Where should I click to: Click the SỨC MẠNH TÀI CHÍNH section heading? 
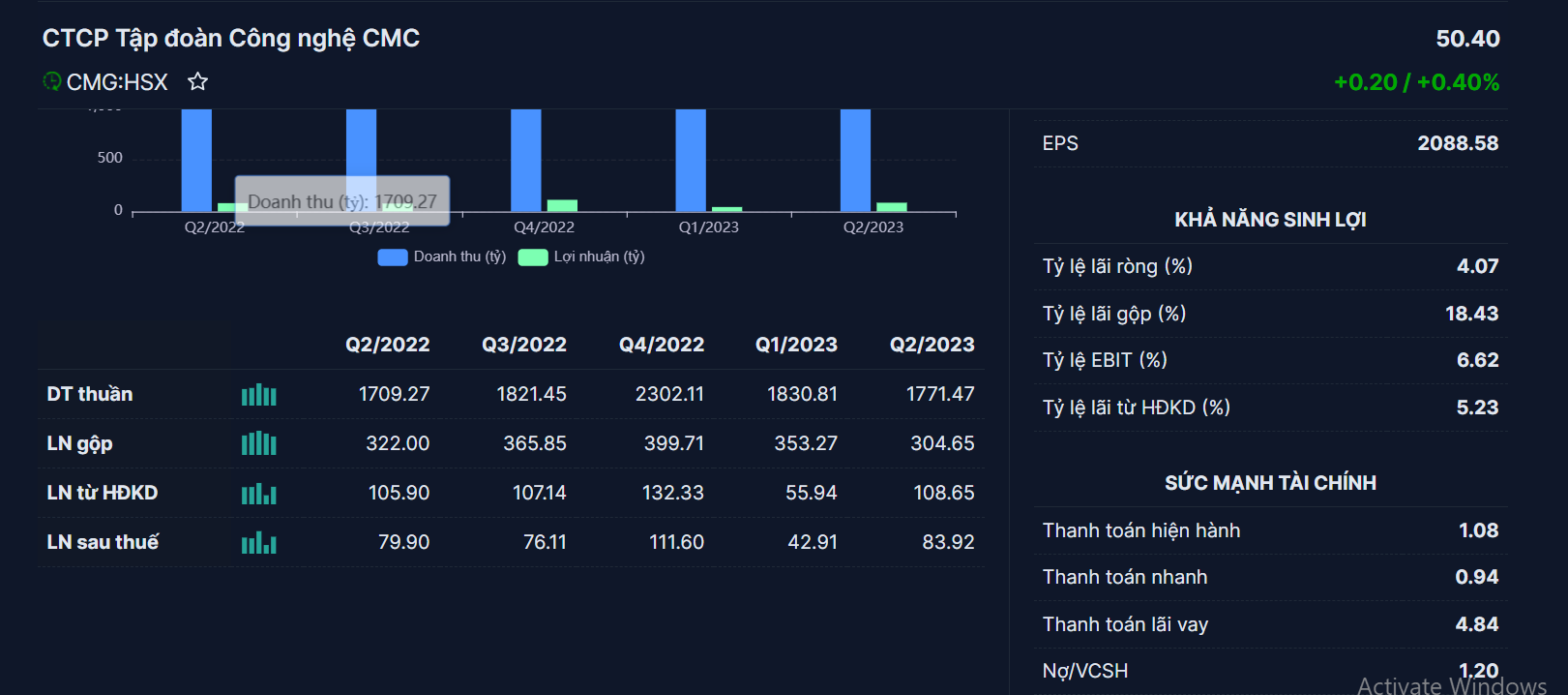pos(1270,483)
